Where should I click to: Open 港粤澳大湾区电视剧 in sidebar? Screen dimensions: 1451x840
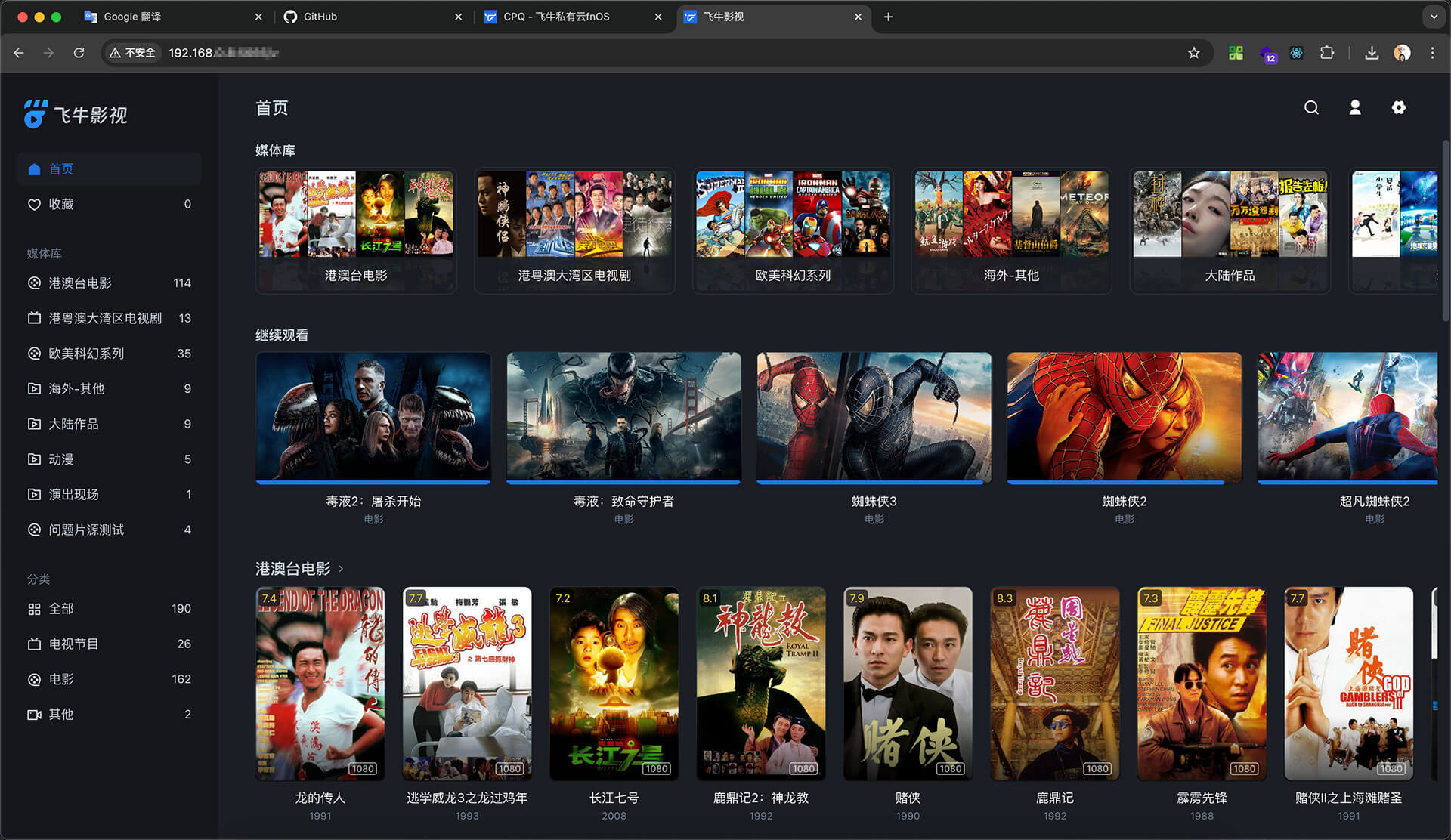tap(109, 318)
